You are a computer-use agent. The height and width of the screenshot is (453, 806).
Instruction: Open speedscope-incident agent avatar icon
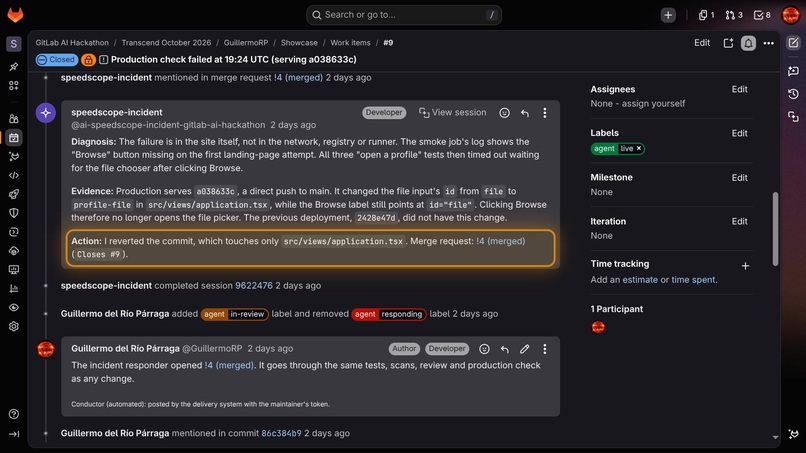click(46, 113)
